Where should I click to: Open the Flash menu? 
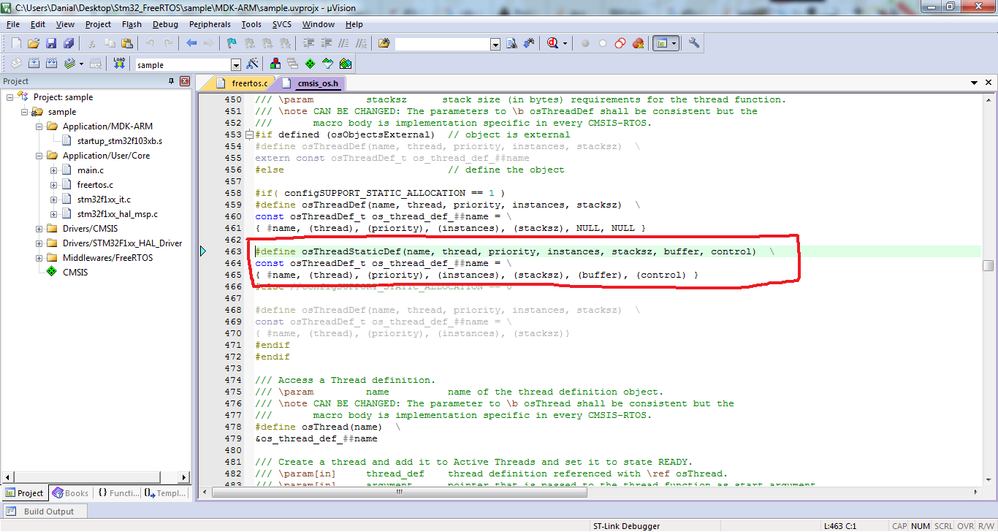131,24
